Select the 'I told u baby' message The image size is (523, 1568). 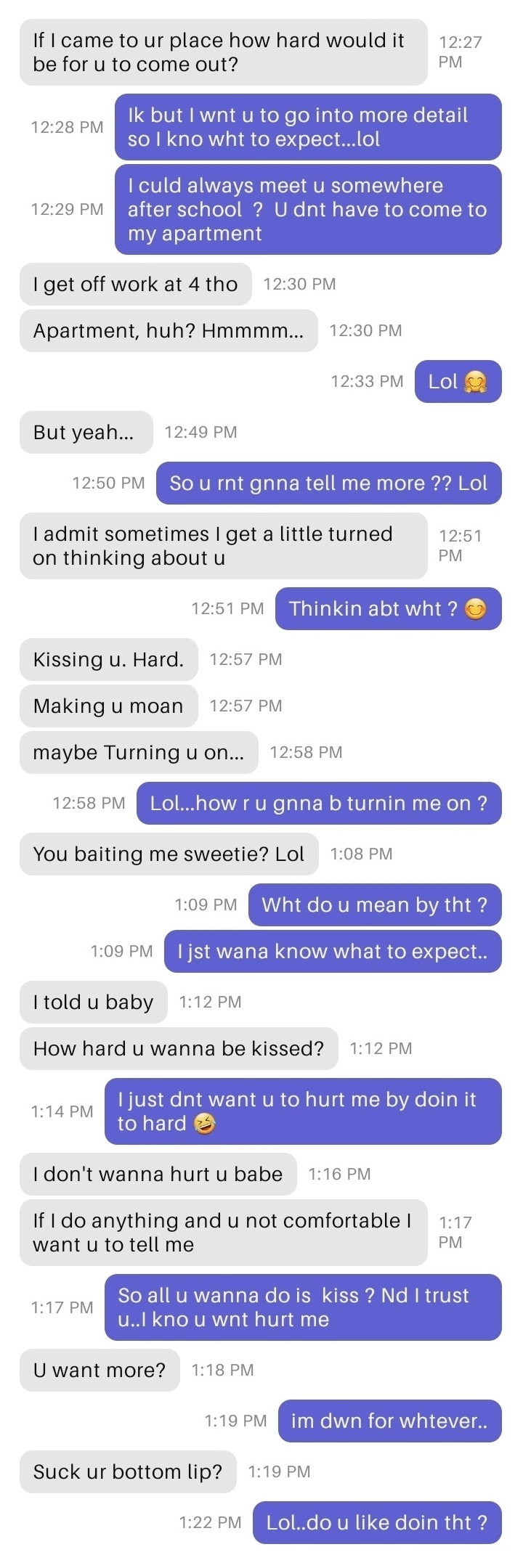[93, 1002]
